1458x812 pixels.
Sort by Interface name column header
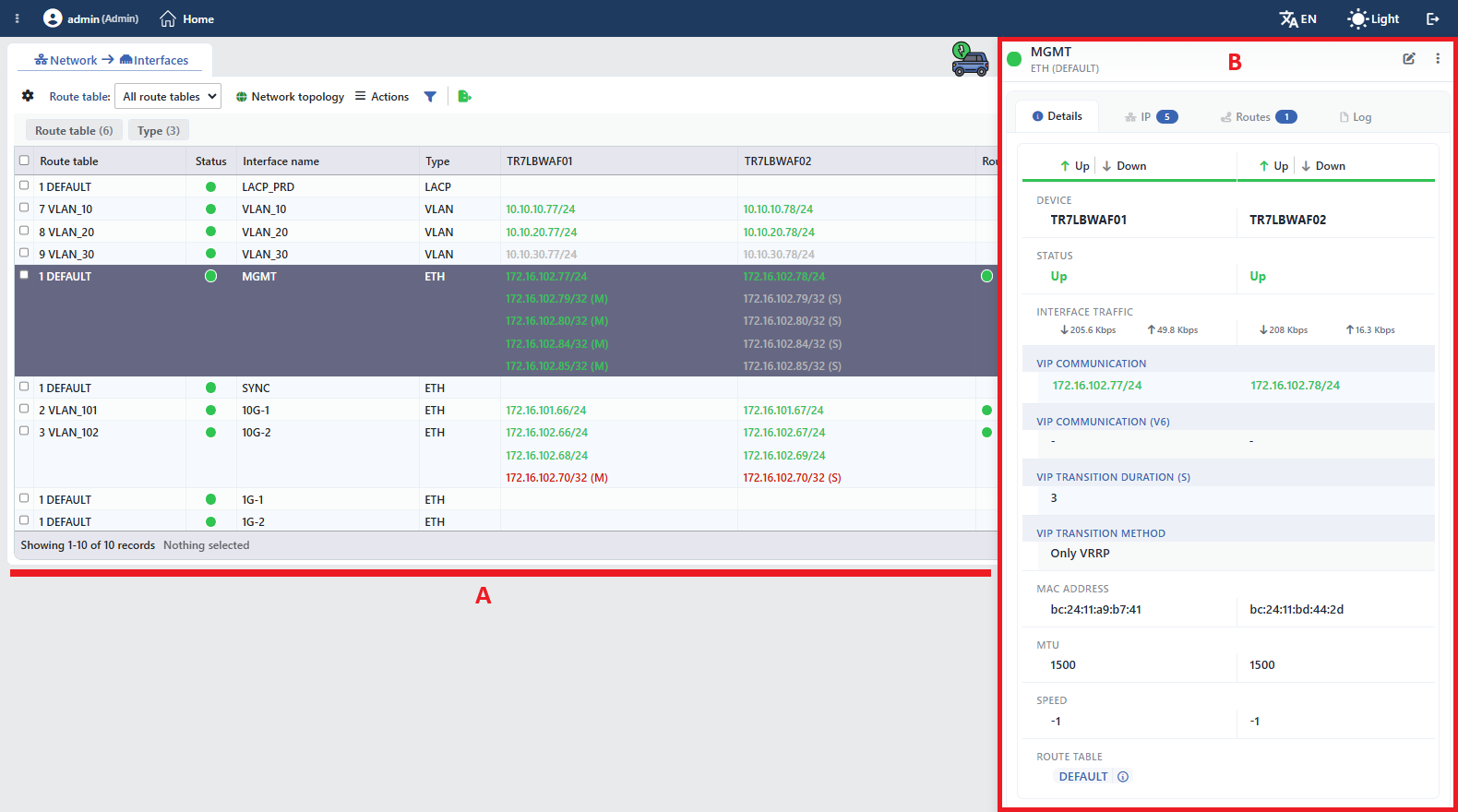[x=281, y=161]
